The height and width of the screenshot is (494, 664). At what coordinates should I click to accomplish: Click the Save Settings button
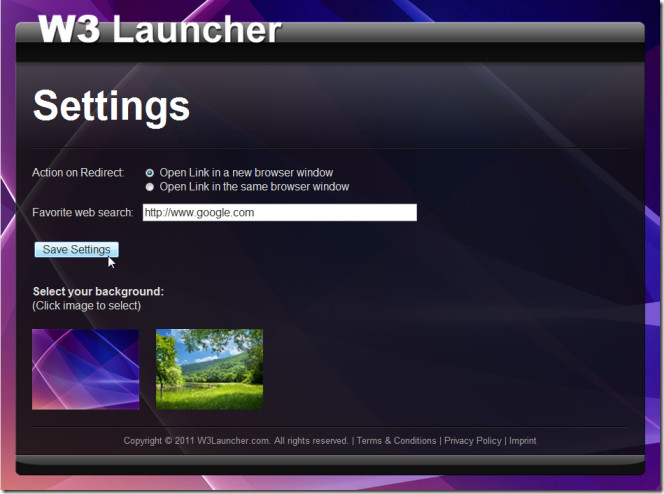pos(76,249)
